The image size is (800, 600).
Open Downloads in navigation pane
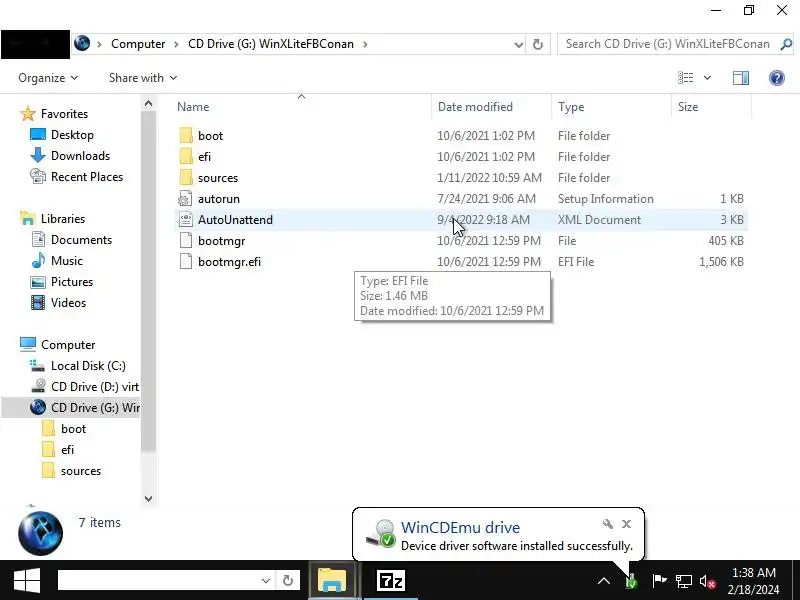point(80,156)
